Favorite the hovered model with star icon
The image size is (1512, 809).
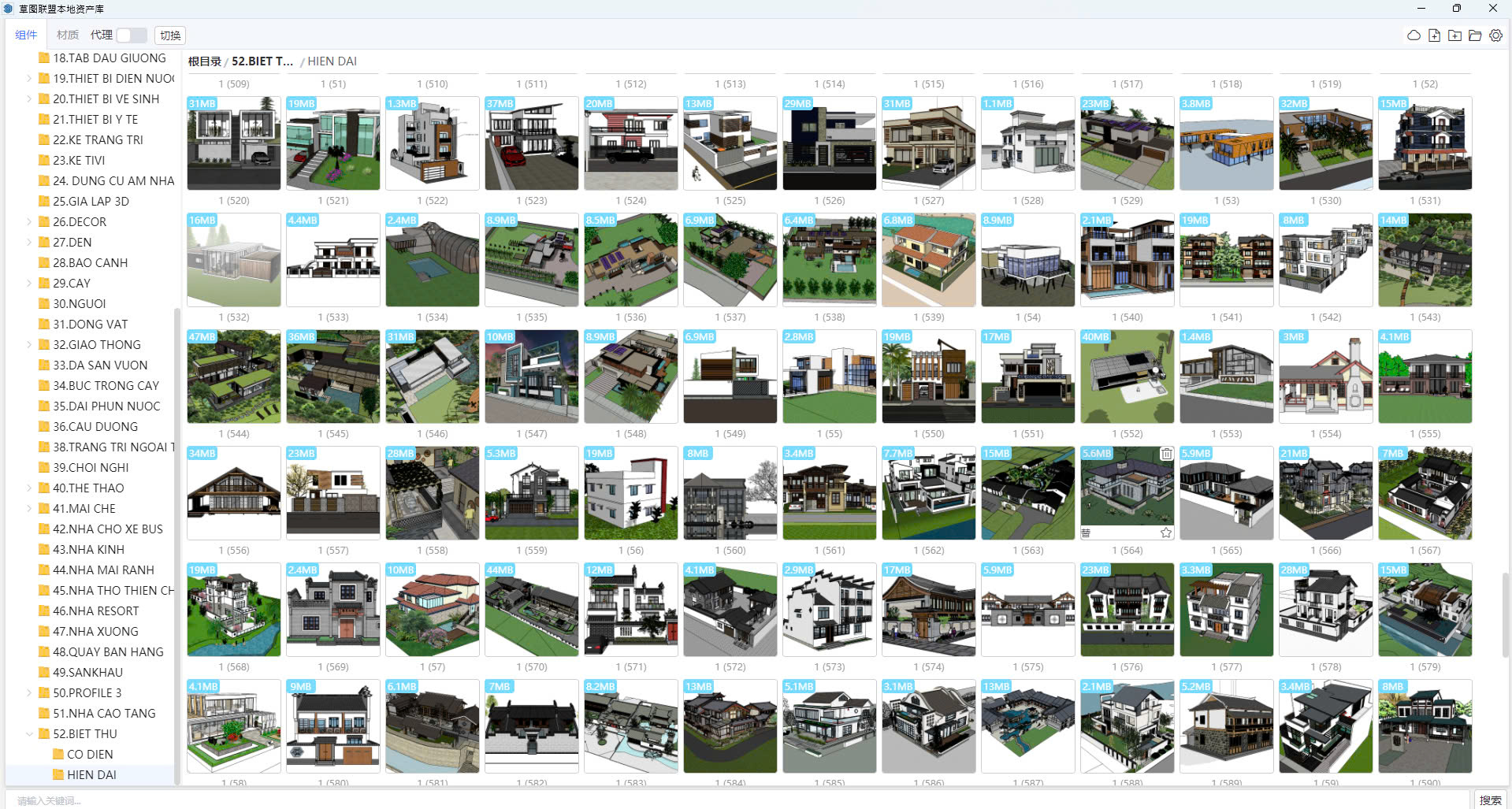pyautogui.click(x=1166, y=533)
